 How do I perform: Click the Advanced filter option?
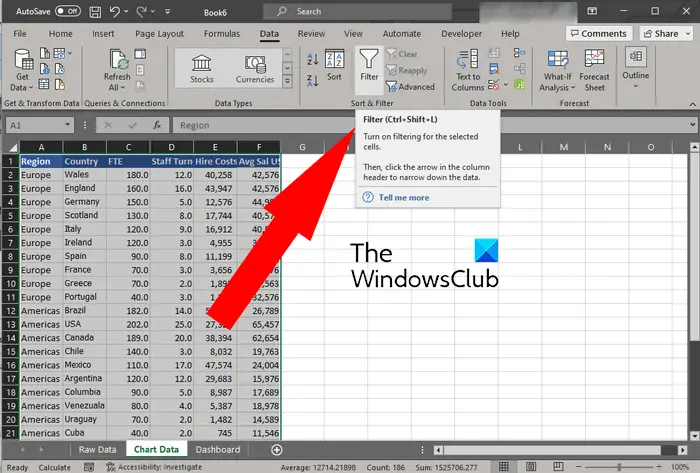tap(410, 87)
